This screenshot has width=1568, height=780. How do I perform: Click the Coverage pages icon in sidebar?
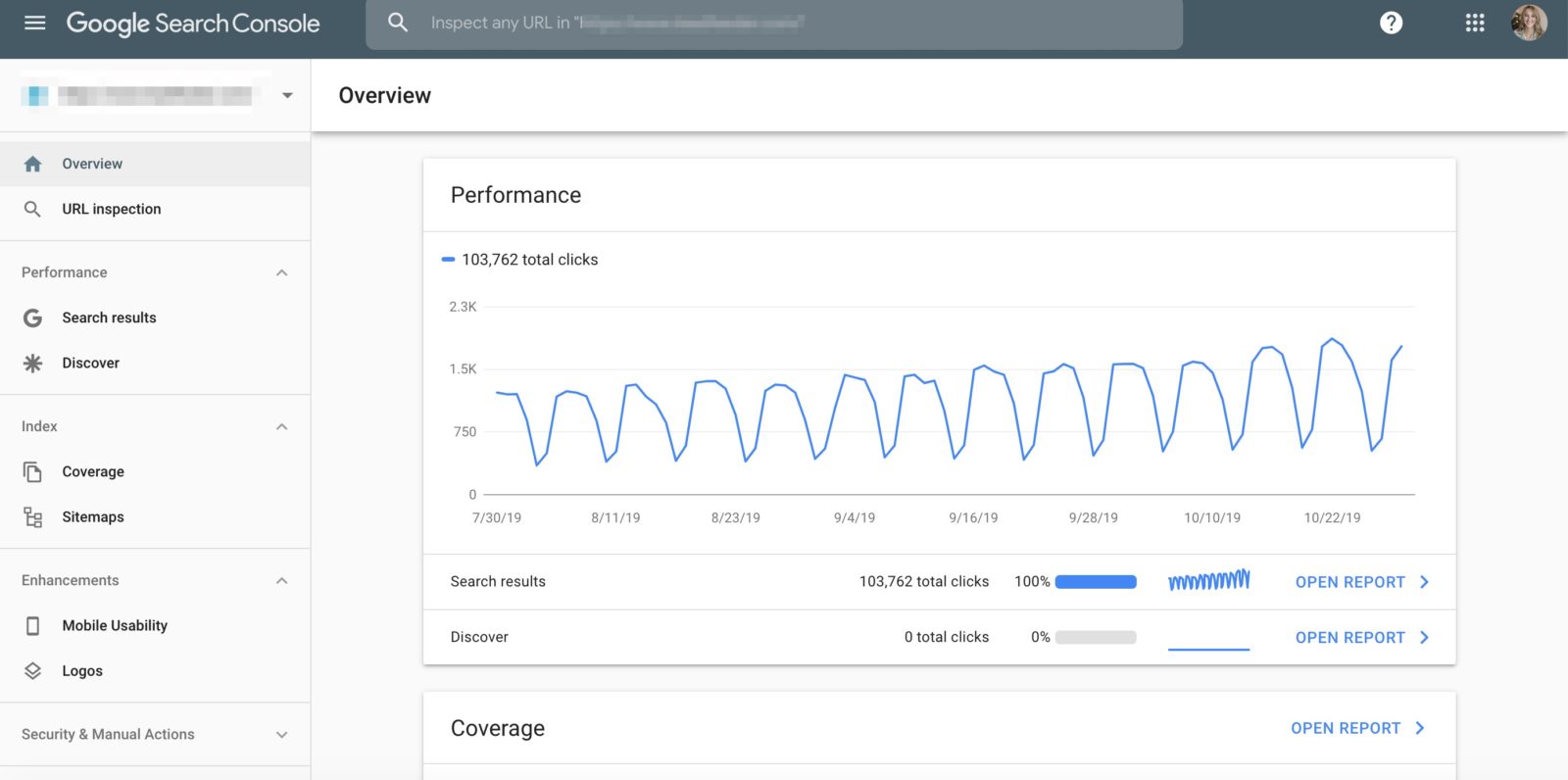point(32,471)
